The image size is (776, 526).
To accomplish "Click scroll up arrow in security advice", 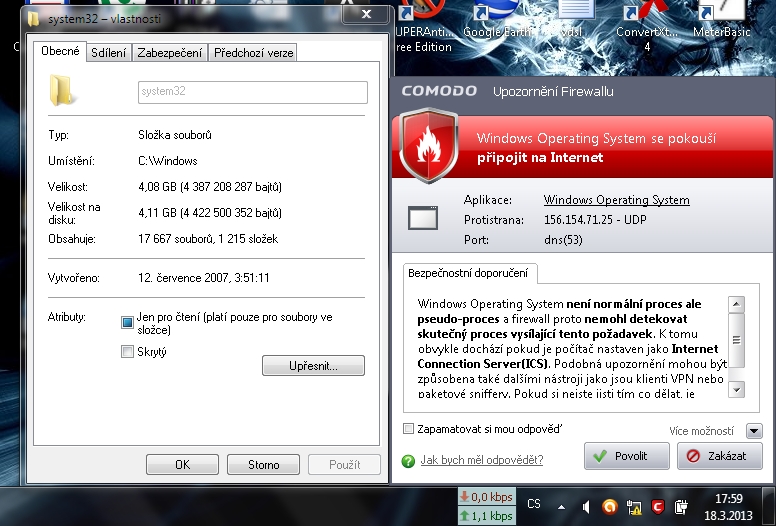I will pyautogui.click(x=736, y=304).
